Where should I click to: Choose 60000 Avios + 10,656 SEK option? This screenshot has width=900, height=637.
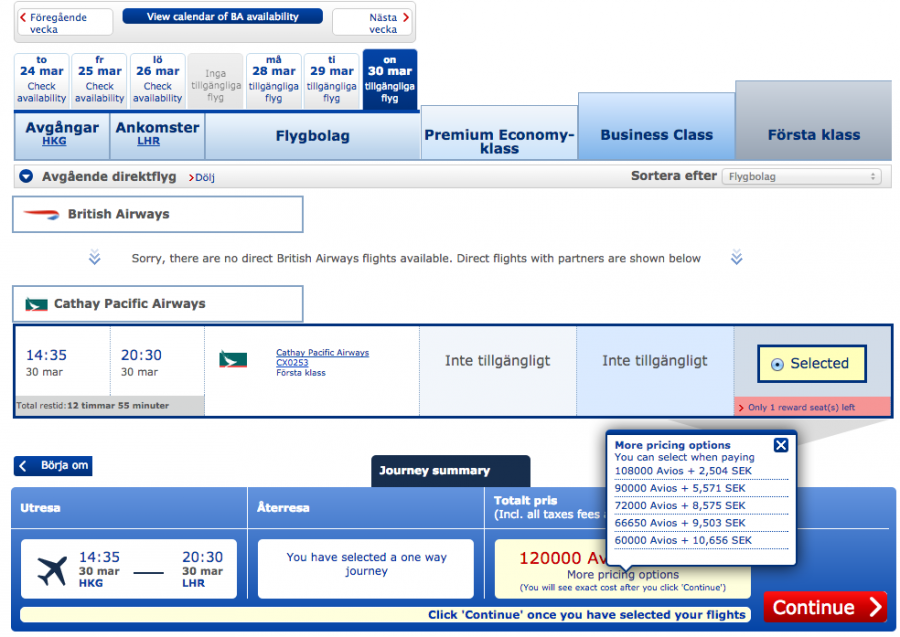[x=683, y=540]
